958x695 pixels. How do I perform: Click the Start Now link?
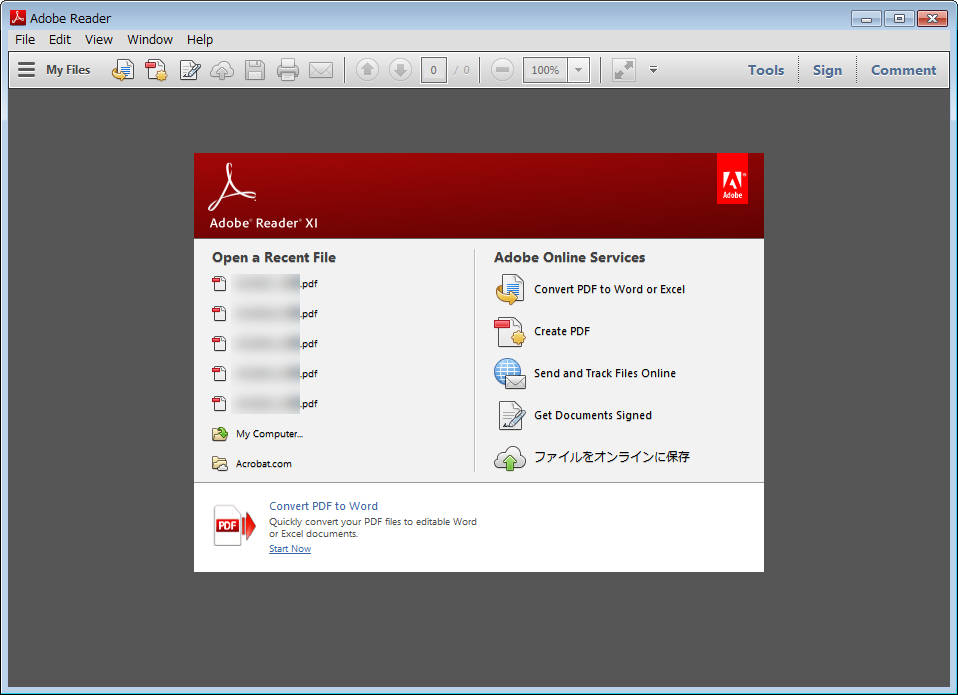[290, 548]
